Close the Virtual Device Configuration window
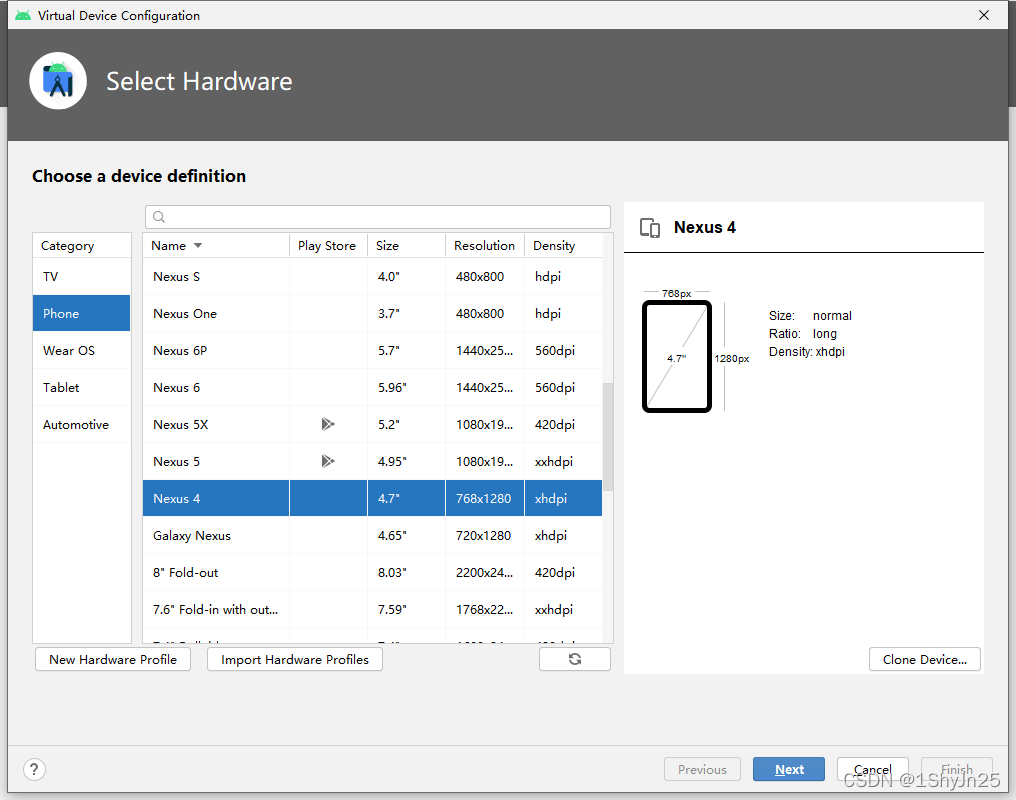Viewport: 1016px width, 800px height. pos(984,15)
